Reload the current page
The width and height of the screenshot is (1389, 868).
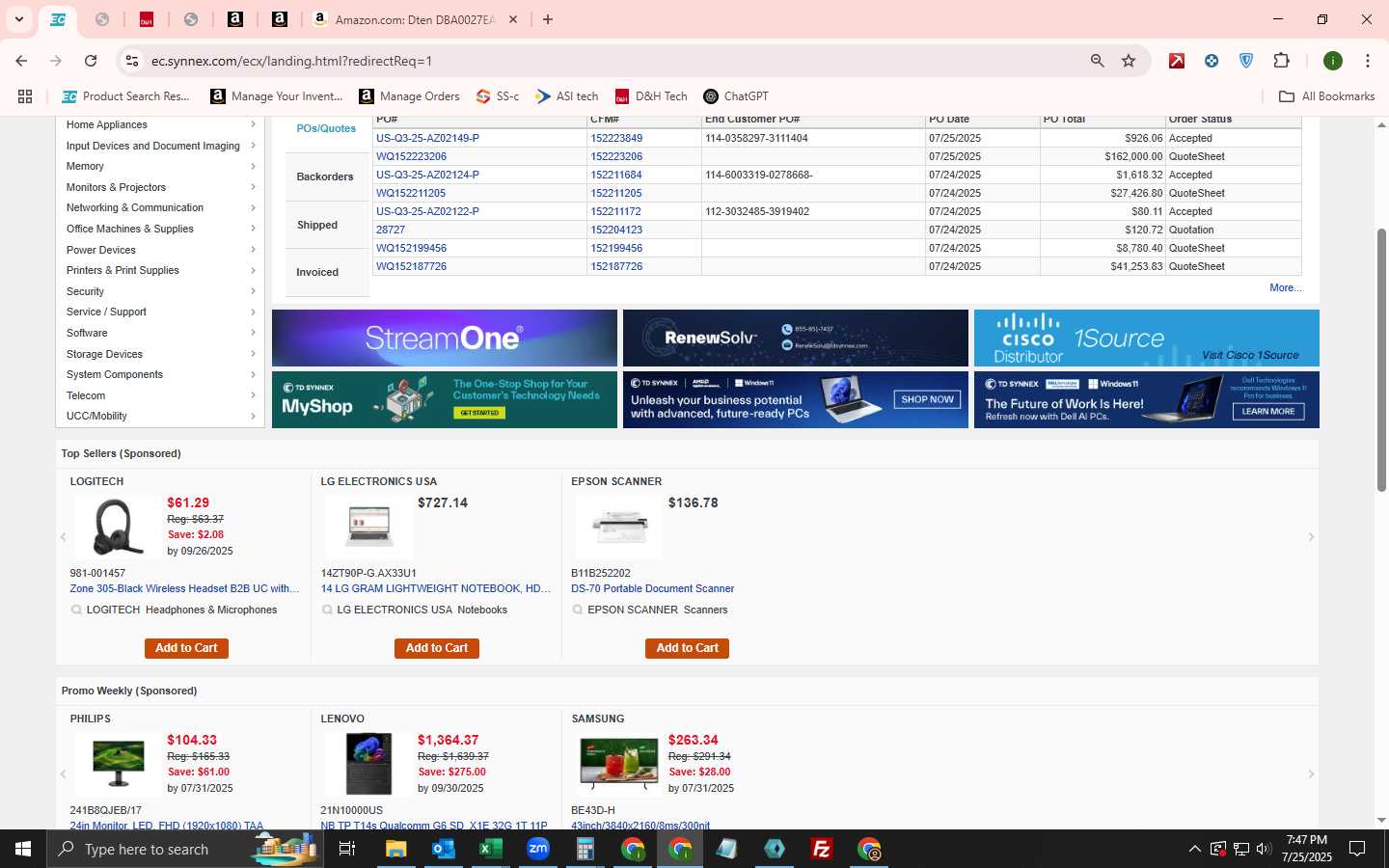[x=91, y=61]
